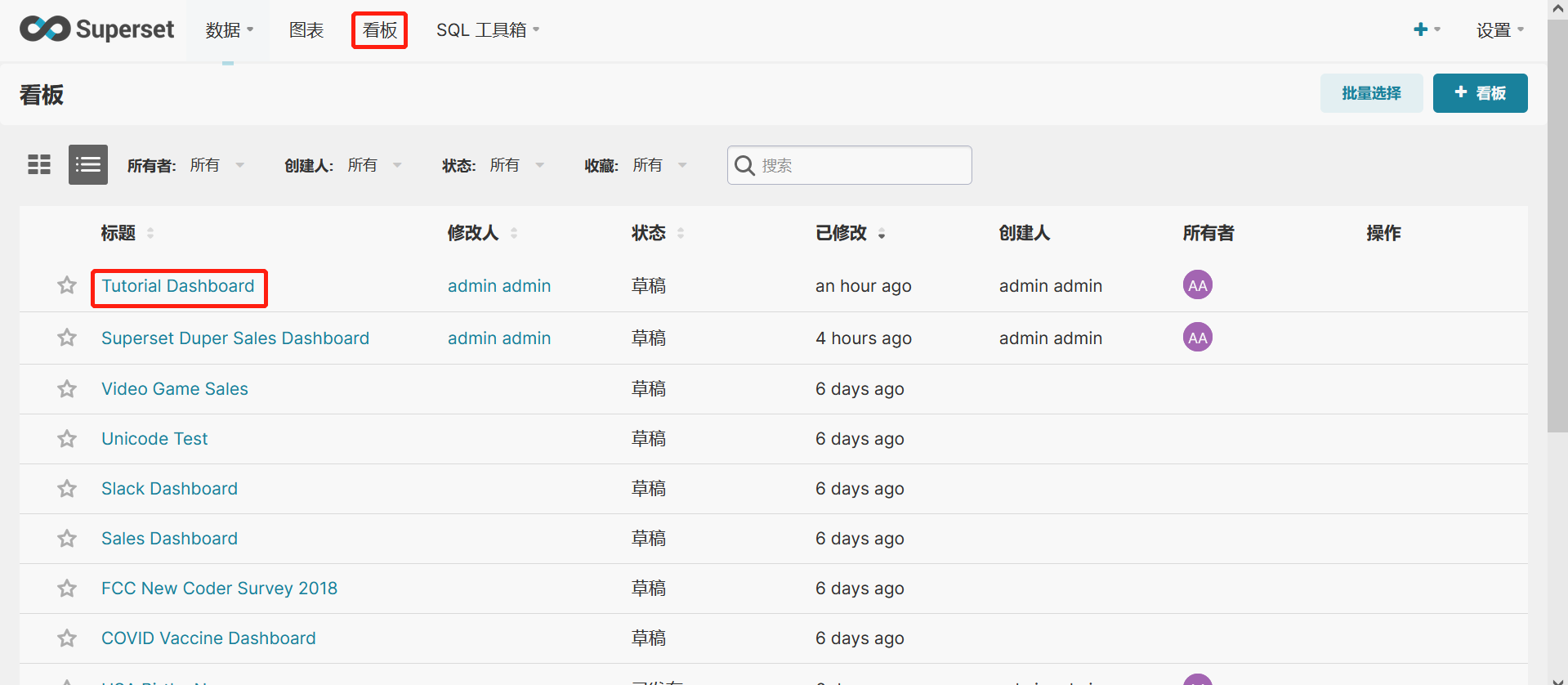Click AA owner avatar for Tutorial Dashboard
The image size is (1568, 685).
click(x=1198, y=285)
